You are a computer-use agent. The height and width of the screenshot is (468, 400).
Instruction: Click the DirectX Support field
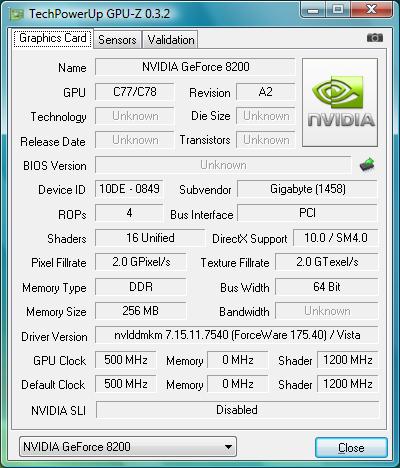336,238
